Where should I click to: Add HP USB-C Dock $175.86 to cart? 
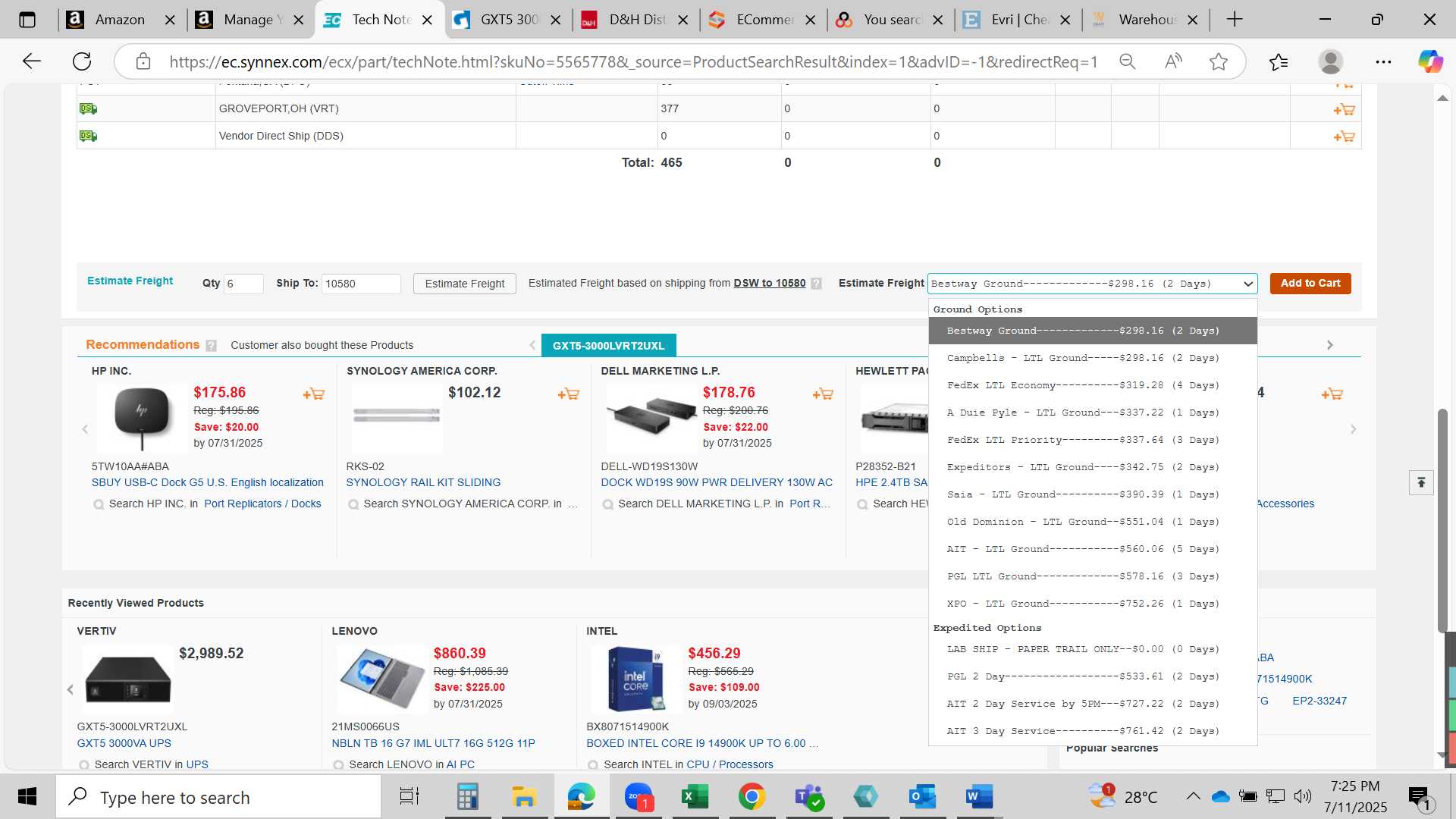pyautogui.click(x=313, y=394)
